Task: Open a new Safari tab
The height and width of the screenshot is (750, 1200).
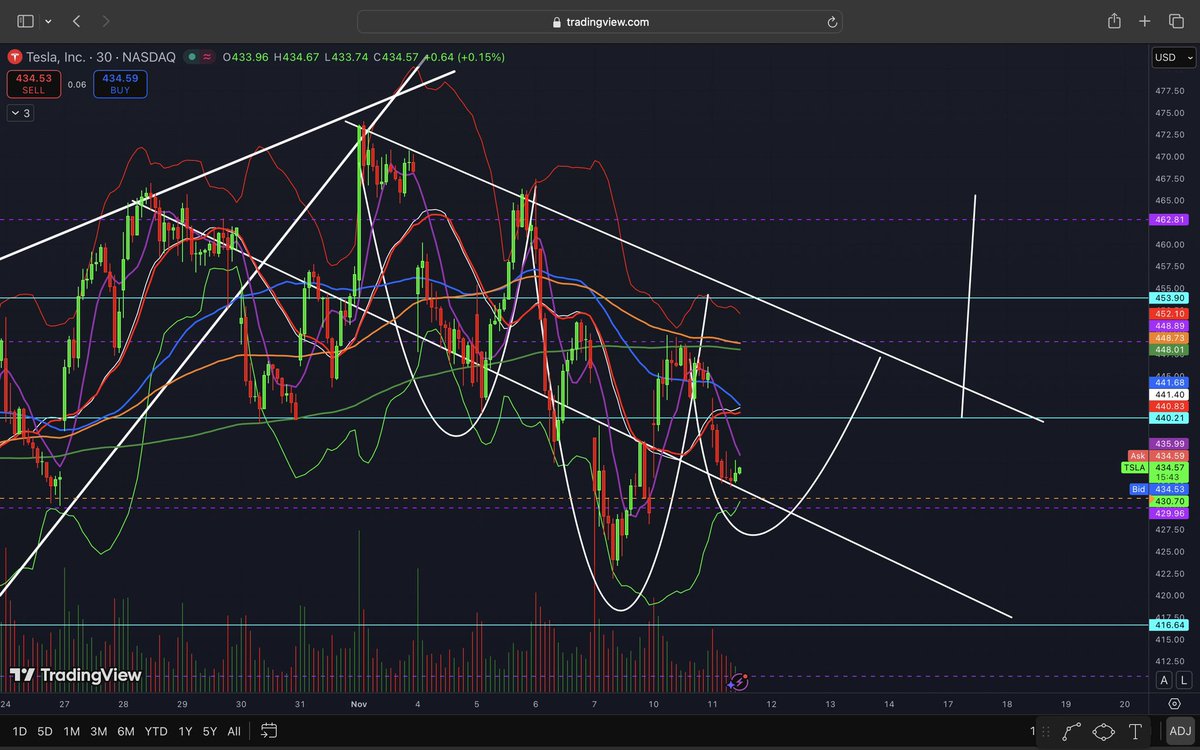Action: pyautogui.click(x=1145, y=21)
